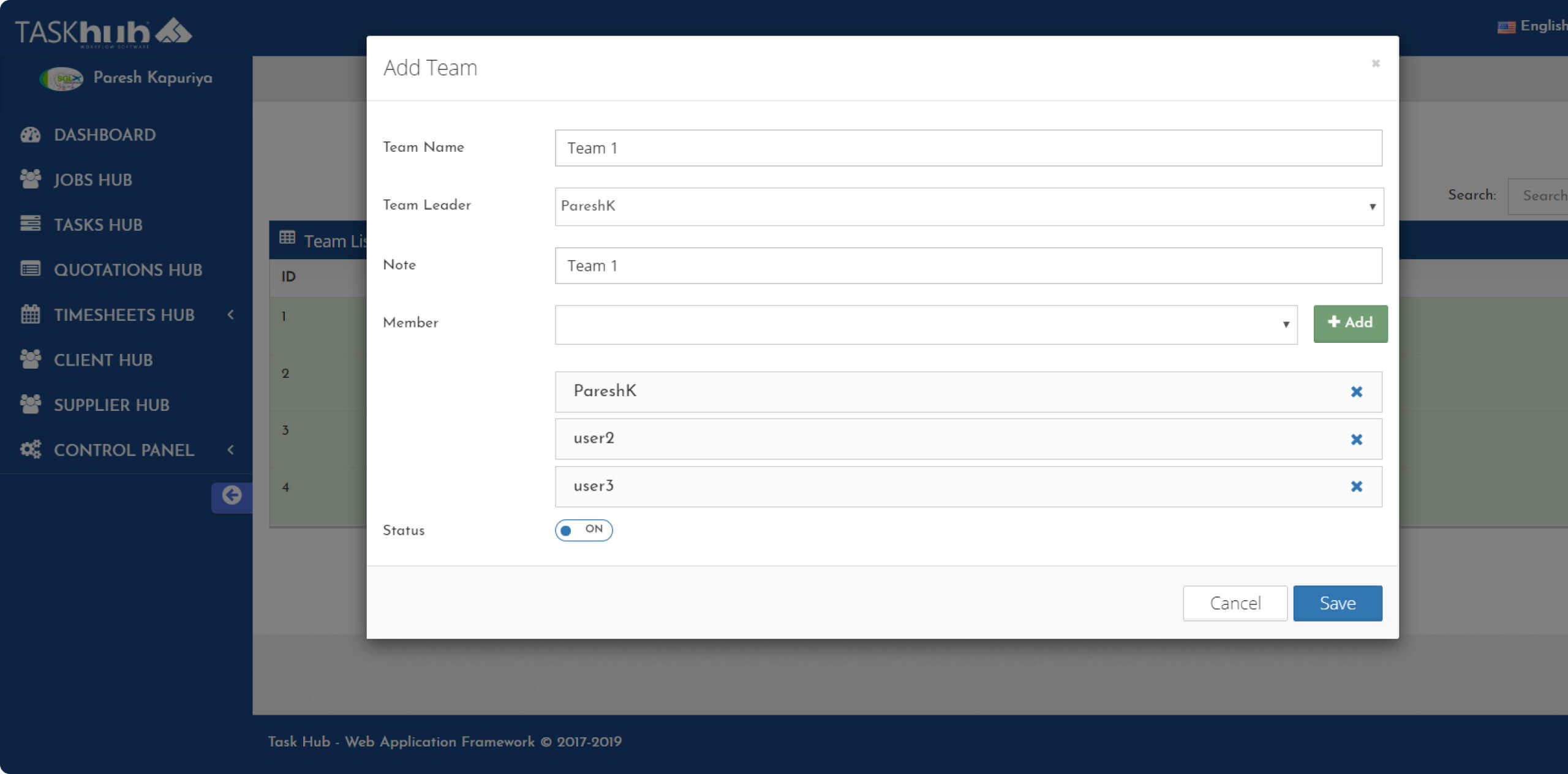This screenshot has height=774, width=1568.
Task: Click the SUPPLIER HUB sidebar icon
Action: (31, 404)
